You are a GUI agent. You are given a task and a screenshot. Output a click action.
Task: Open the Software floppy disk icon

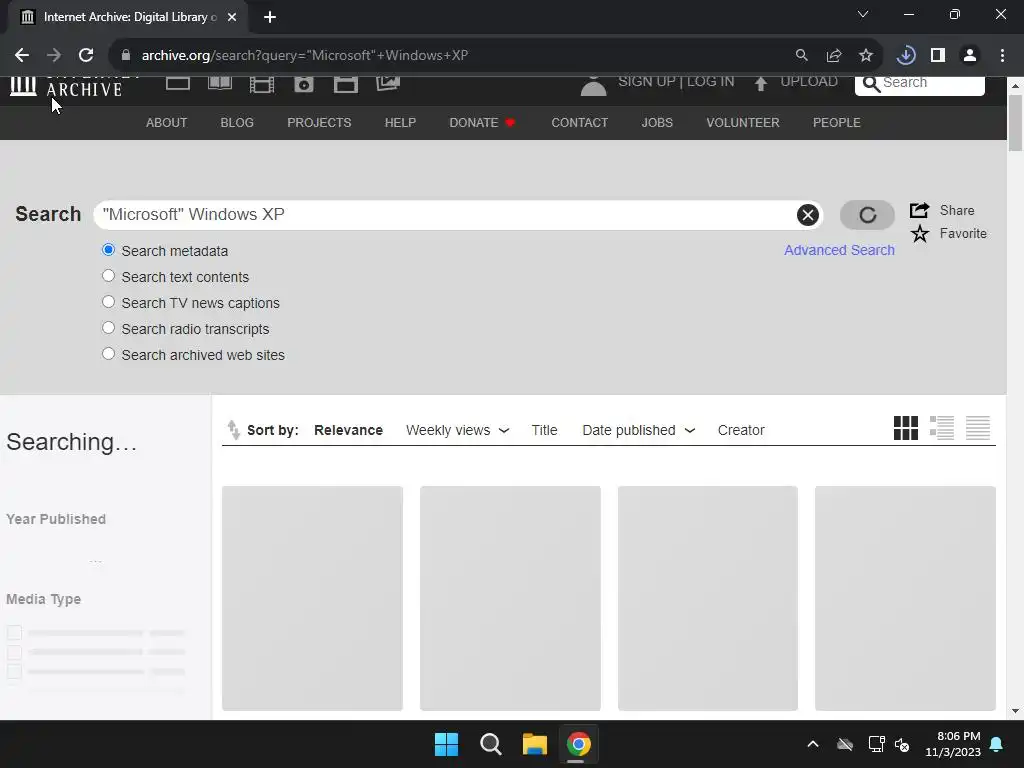point(345,84)
